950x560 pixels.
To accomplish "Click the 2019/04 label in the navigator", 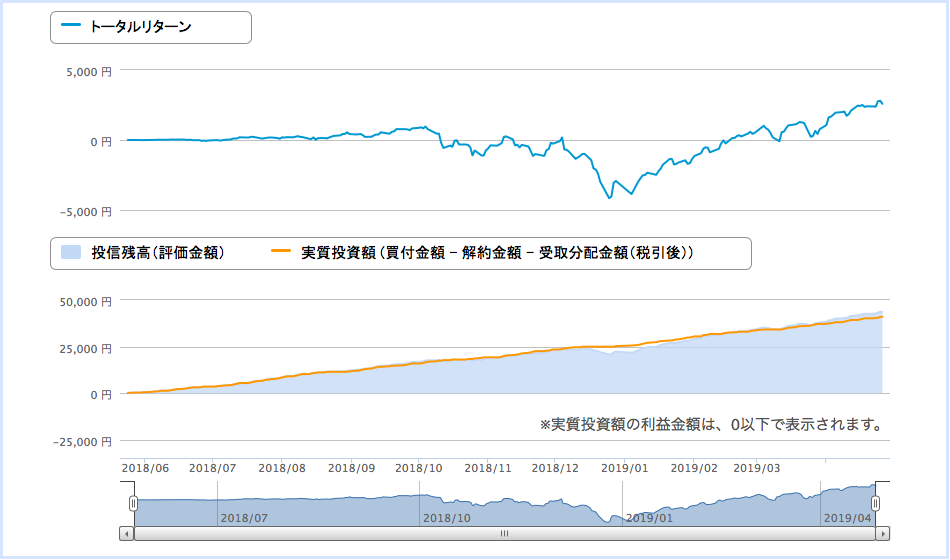I will [847, 518].
